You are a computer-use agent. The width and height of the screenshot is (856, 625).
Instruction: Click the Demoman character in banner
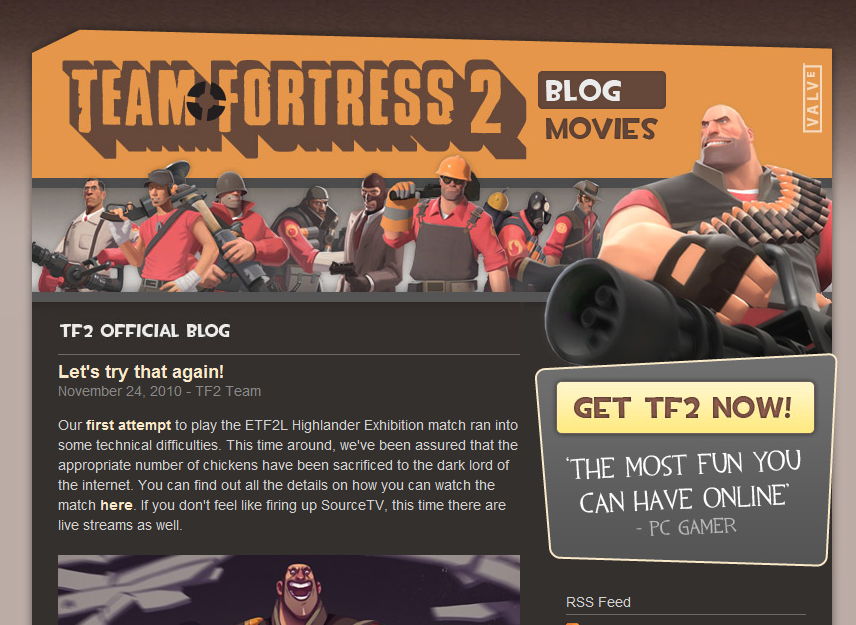click(x=310, y=235)
